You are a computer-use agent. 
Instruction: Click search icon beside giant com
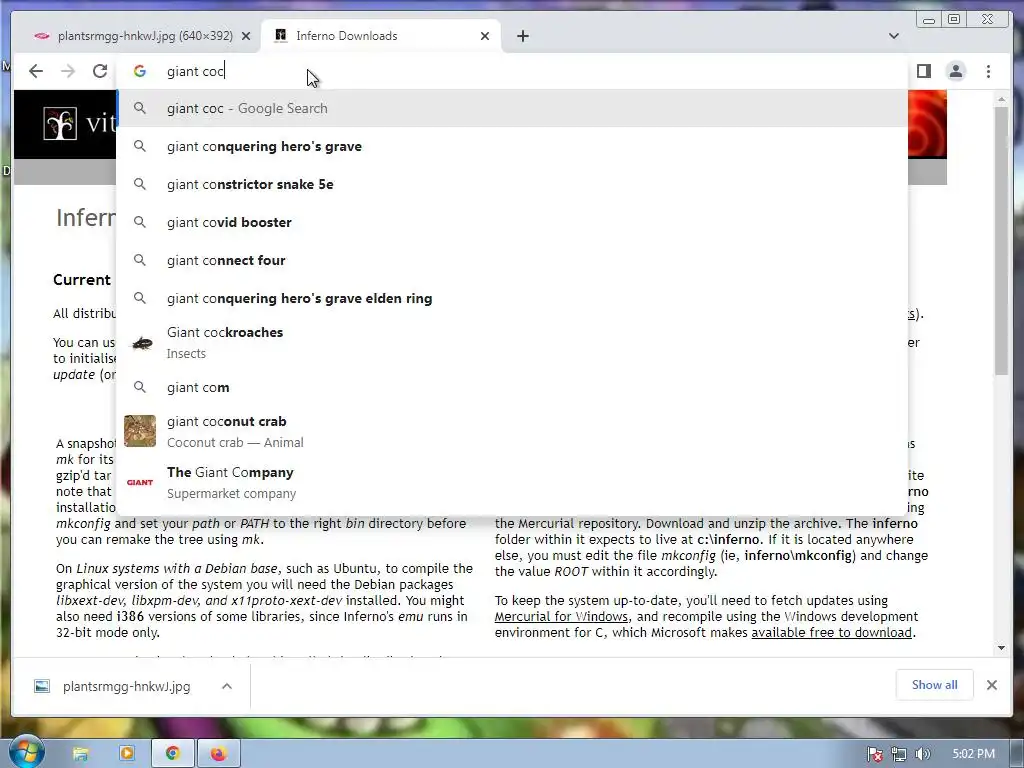click(x=140, y=387)
